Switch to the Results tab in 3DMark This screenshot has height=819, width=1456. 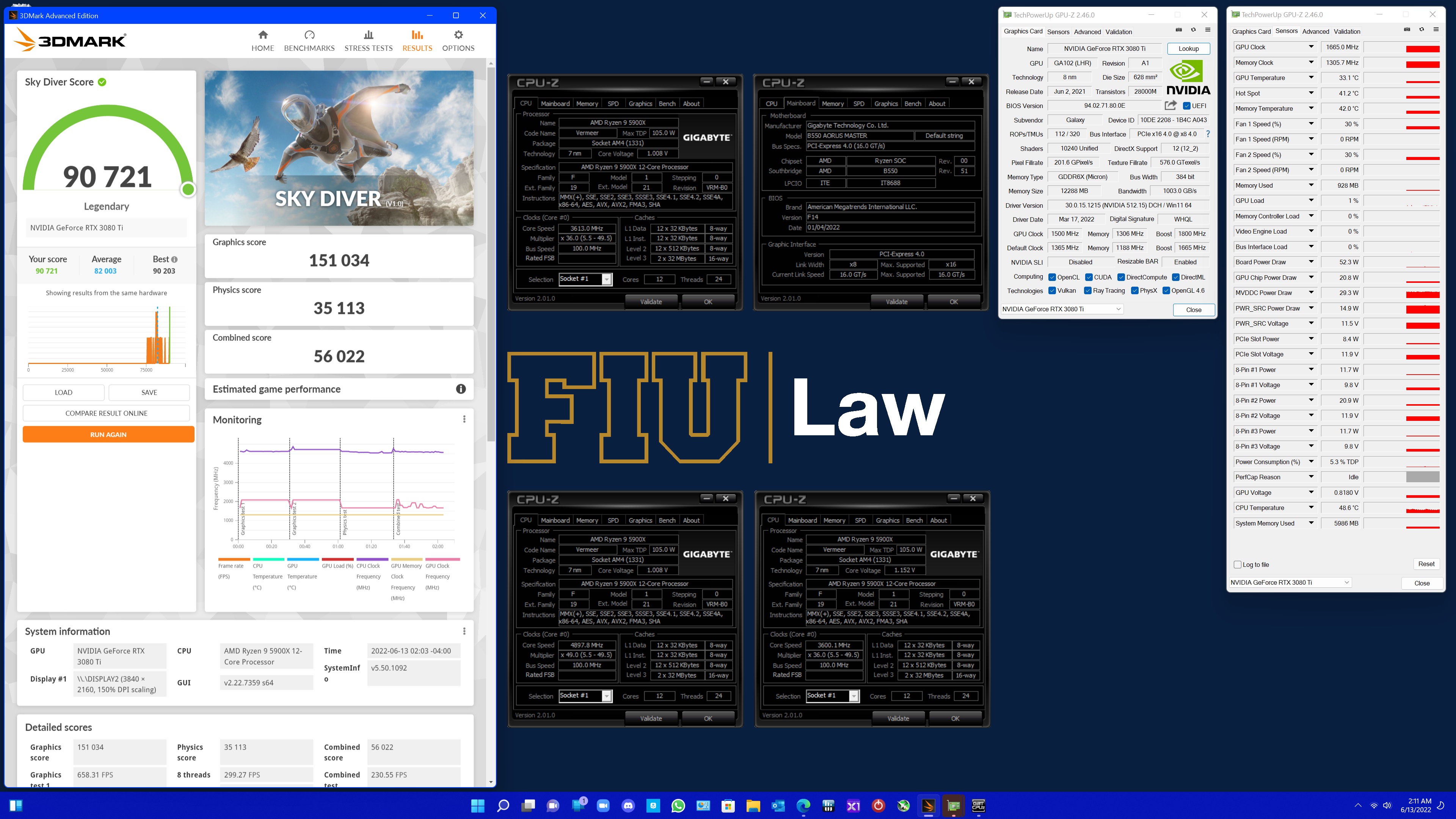[x=417, y=41]
